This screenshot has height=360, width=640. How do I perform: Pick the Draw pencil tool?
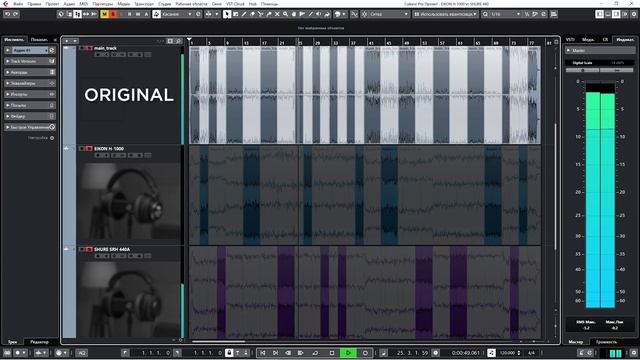point(244,14)
